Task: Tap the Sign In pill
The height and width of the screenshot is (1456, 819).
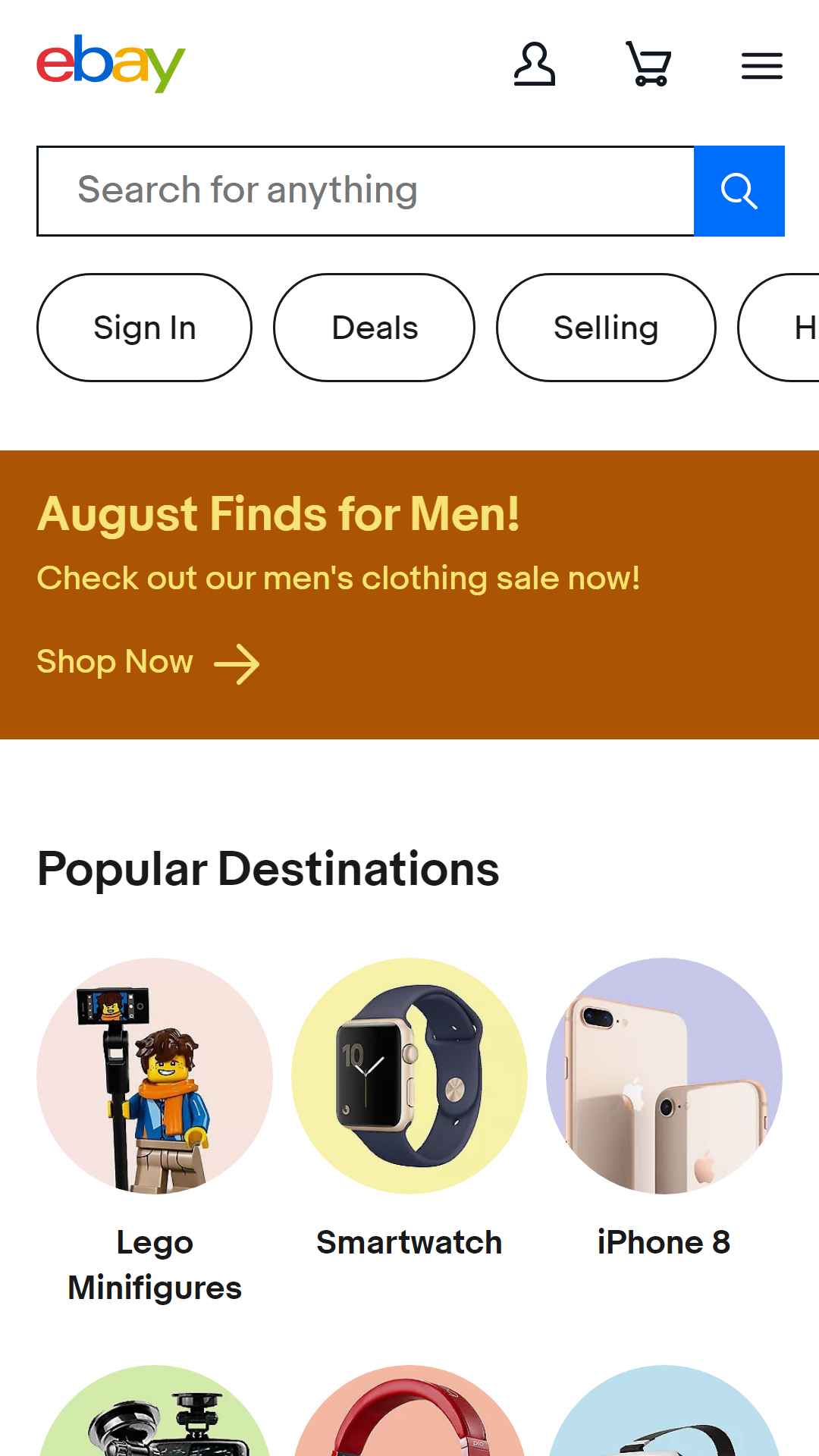Action: click(144, 328)
